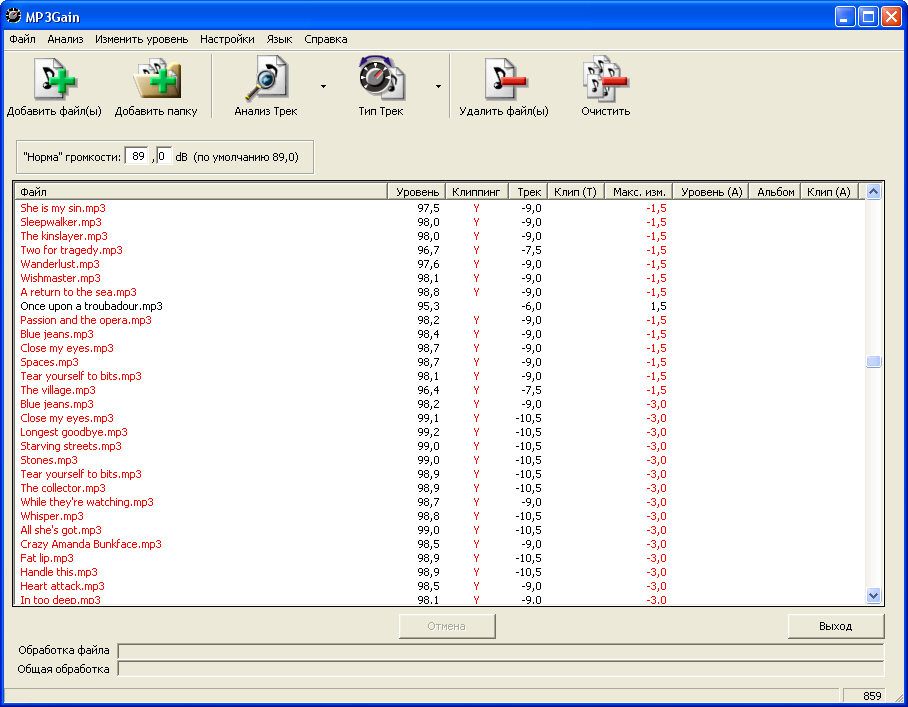Click the target volume integer field showing 89
This screenshot has width=908, height=707.
tap(138, 157)
